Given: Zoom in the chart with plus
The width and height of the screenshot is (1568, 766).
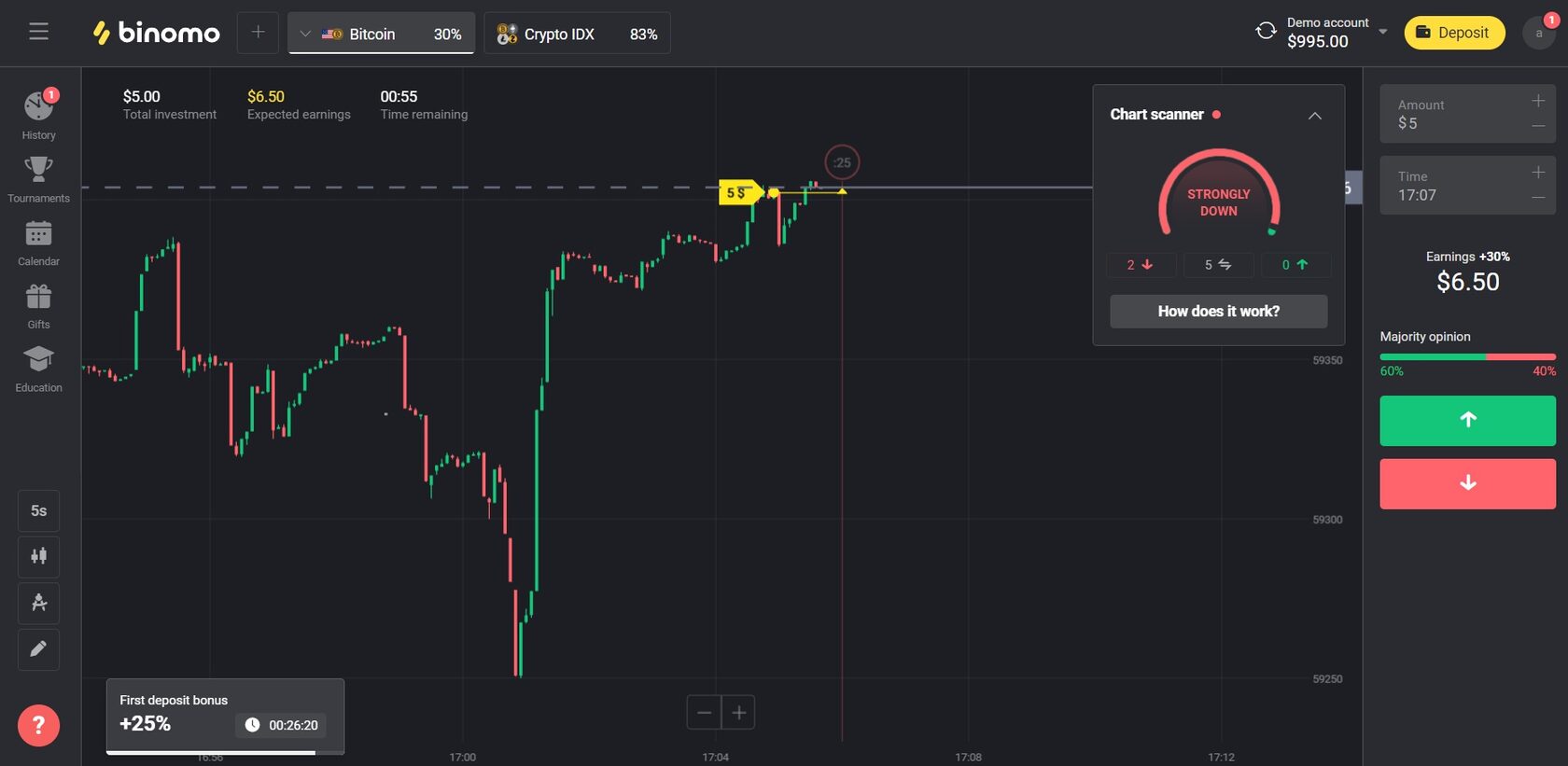Looking at the screenshot, I should 738,713.
